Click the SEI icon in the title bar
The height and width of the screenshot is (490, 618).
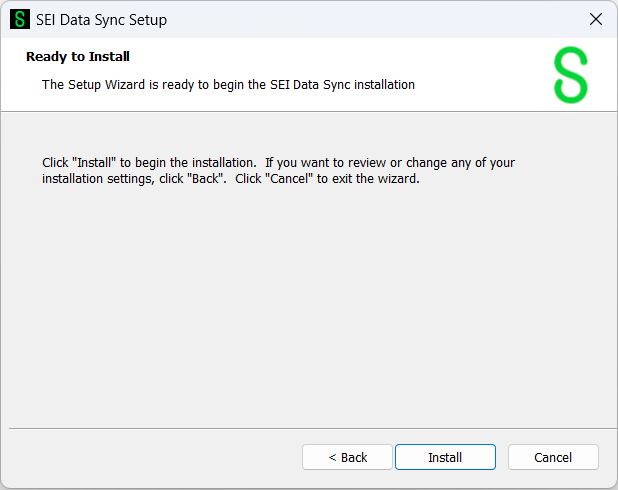20,19
